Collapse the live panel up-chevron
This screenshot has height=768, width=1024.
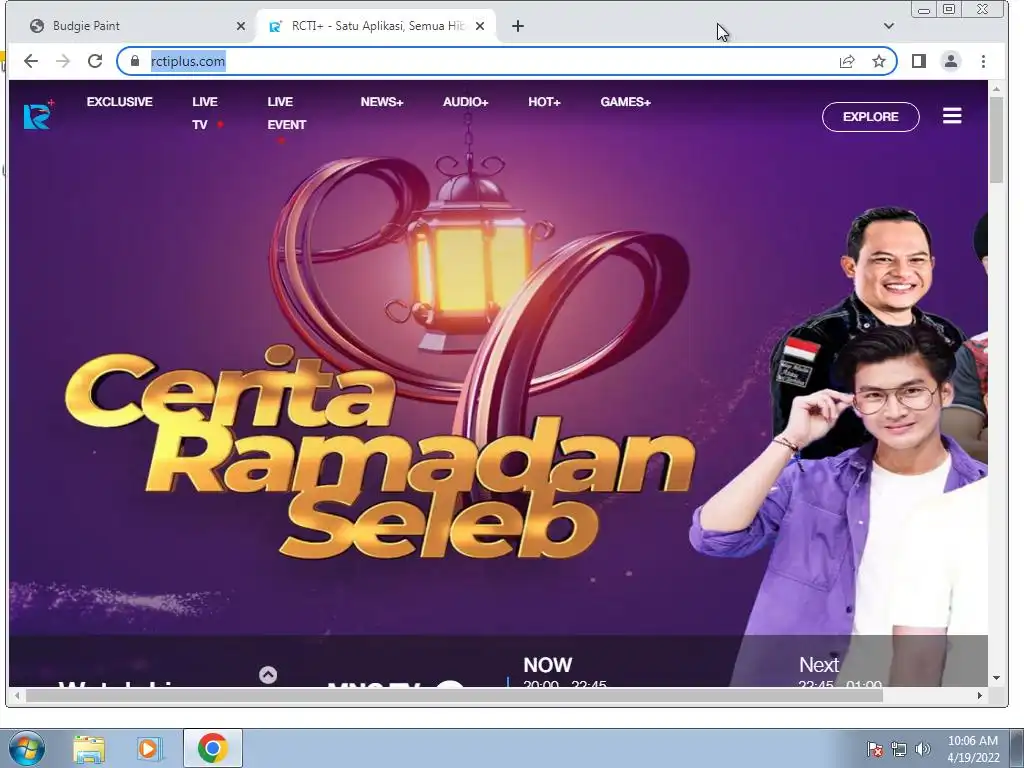[x=268, y=675]
